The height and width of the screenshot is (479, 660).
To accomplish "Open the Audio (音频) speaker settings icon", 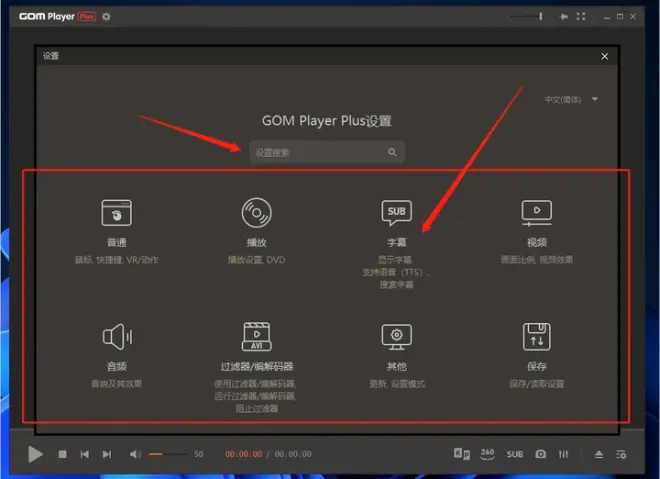I will (x=117, y=337).
